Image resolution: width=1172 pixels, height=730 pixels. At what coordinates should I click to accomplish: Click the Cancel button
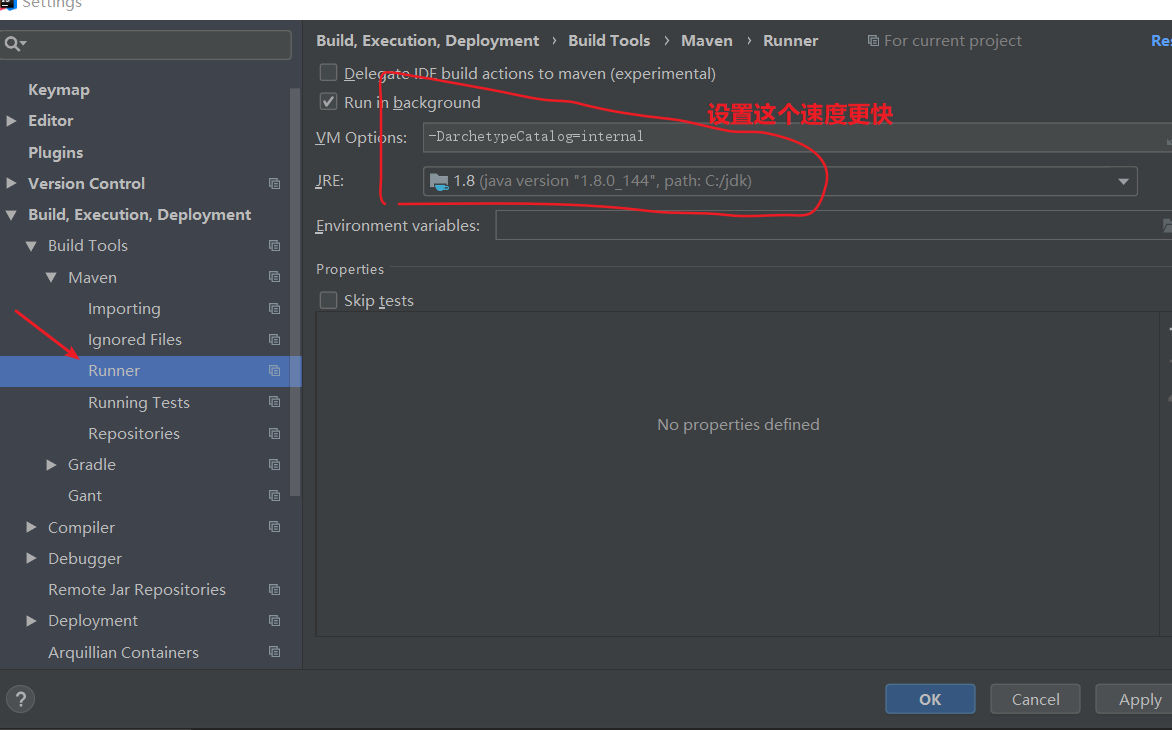coord(1035,699)
